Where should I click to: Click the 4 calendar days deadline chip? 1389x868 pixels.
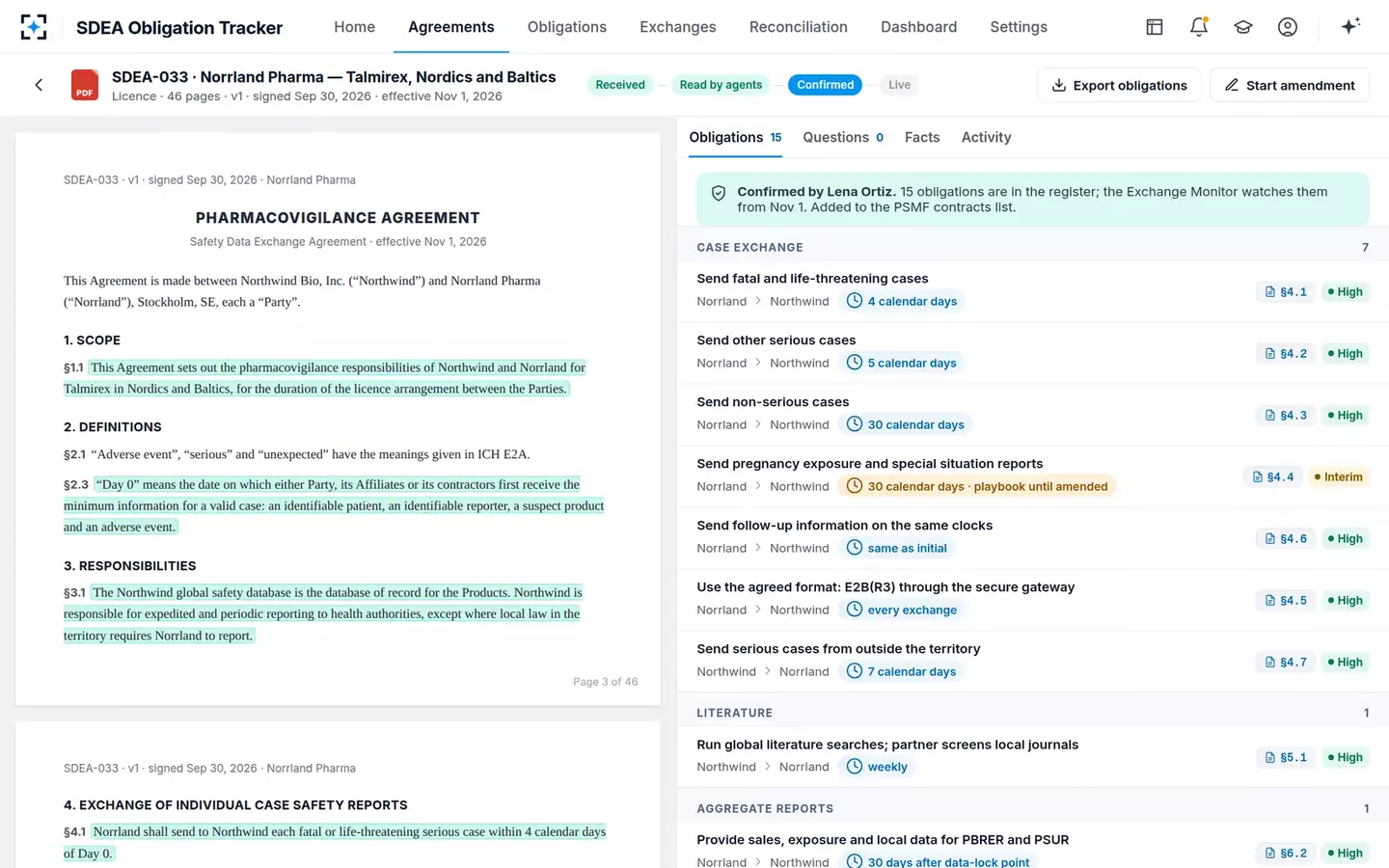[x=902, y=302]
